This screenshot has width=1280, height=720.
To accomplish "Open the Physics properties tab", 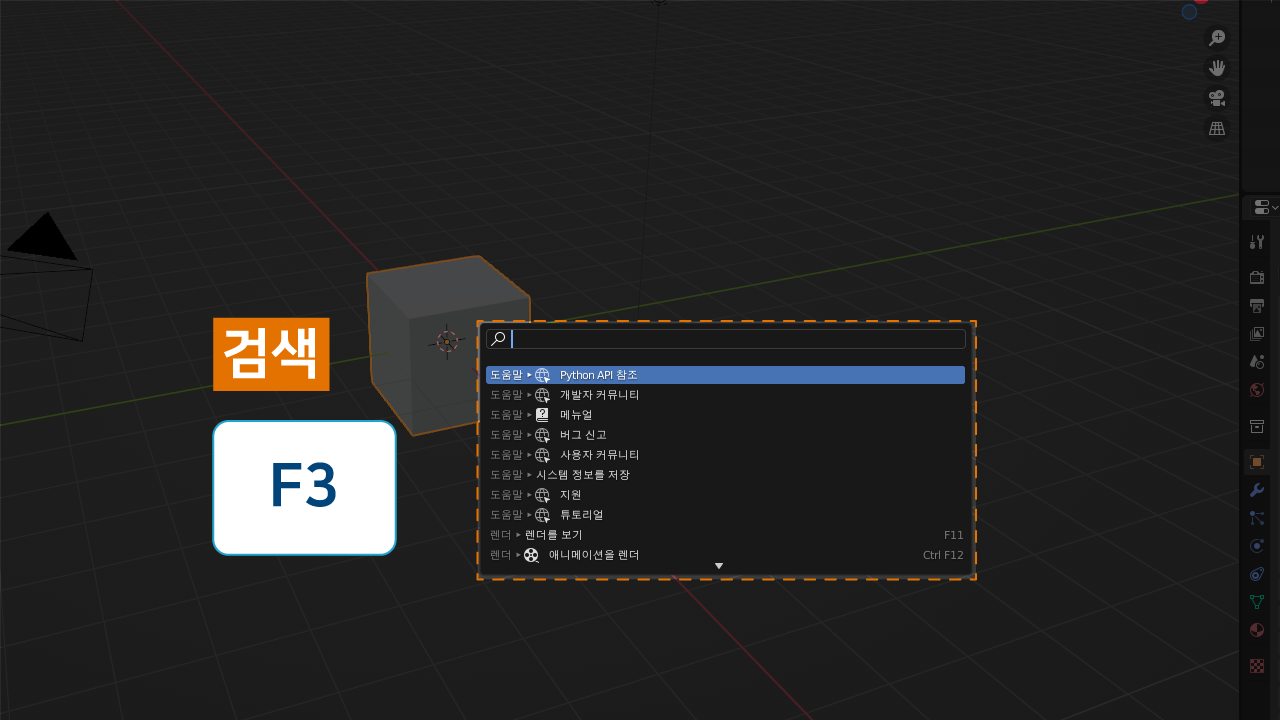I will 1257,545.
